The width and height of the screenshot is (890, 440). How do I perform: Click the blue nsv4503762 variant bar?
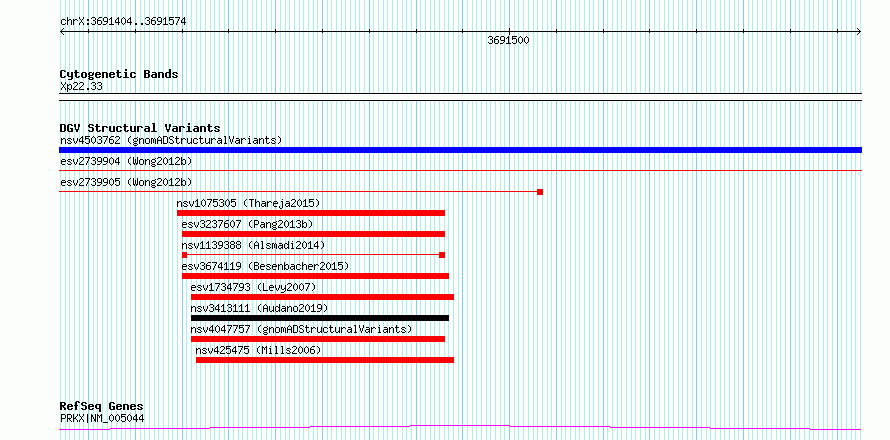click(460, 150)
